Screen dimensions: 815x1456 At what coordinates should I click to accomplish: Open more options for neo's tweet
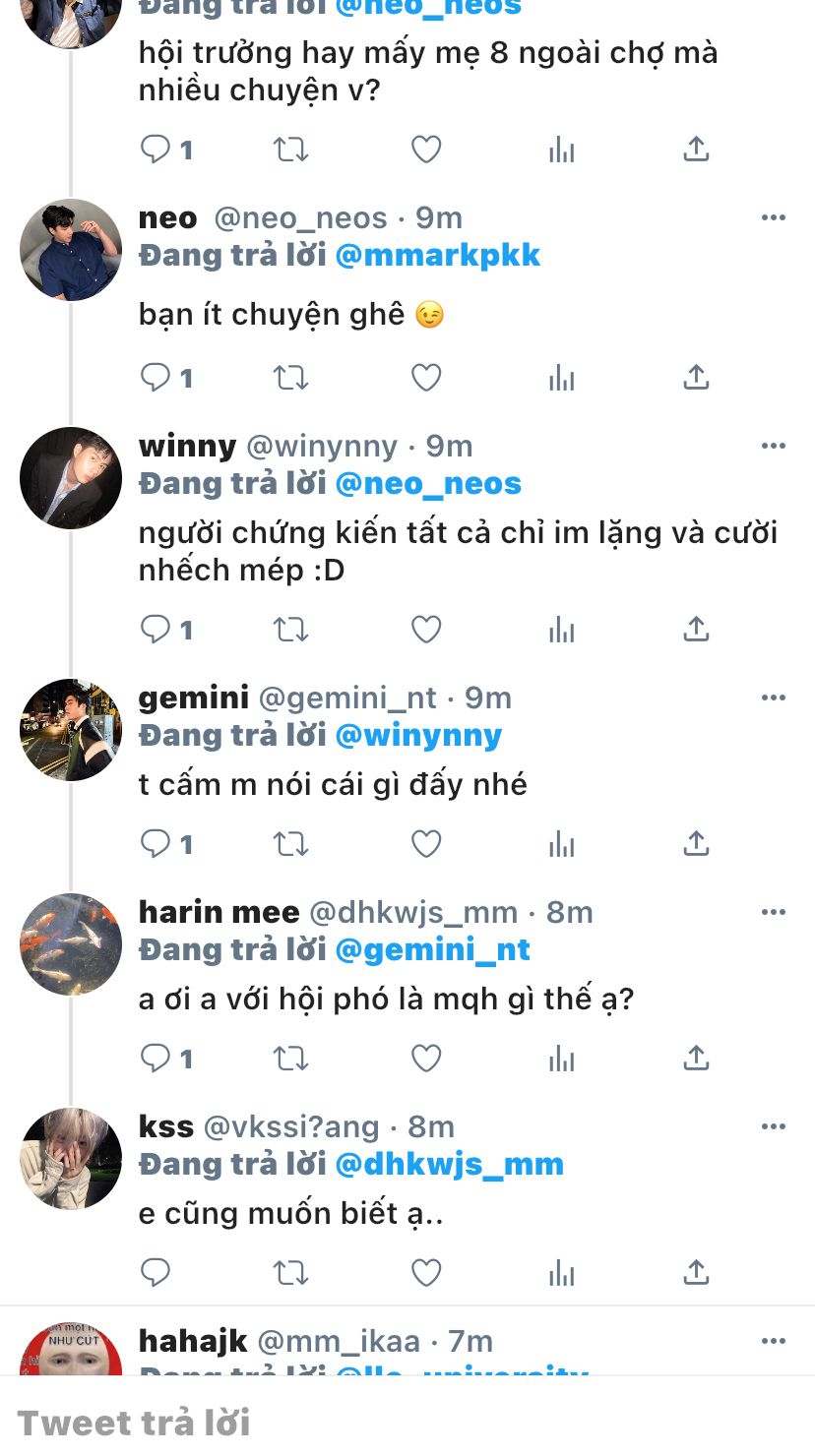click(774, 218)
